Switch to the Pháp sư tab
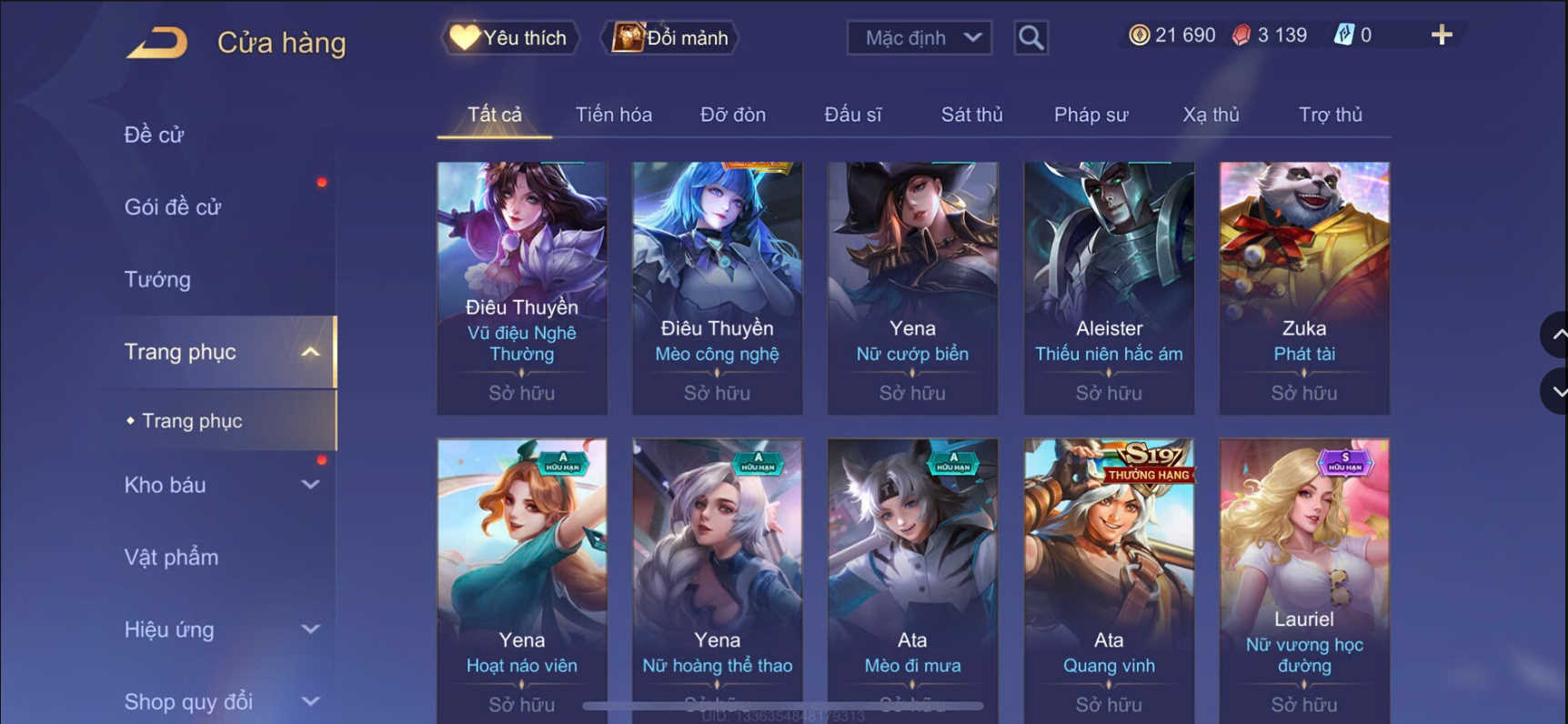This screenshot has height=724, width=1568. point(1091,115)
